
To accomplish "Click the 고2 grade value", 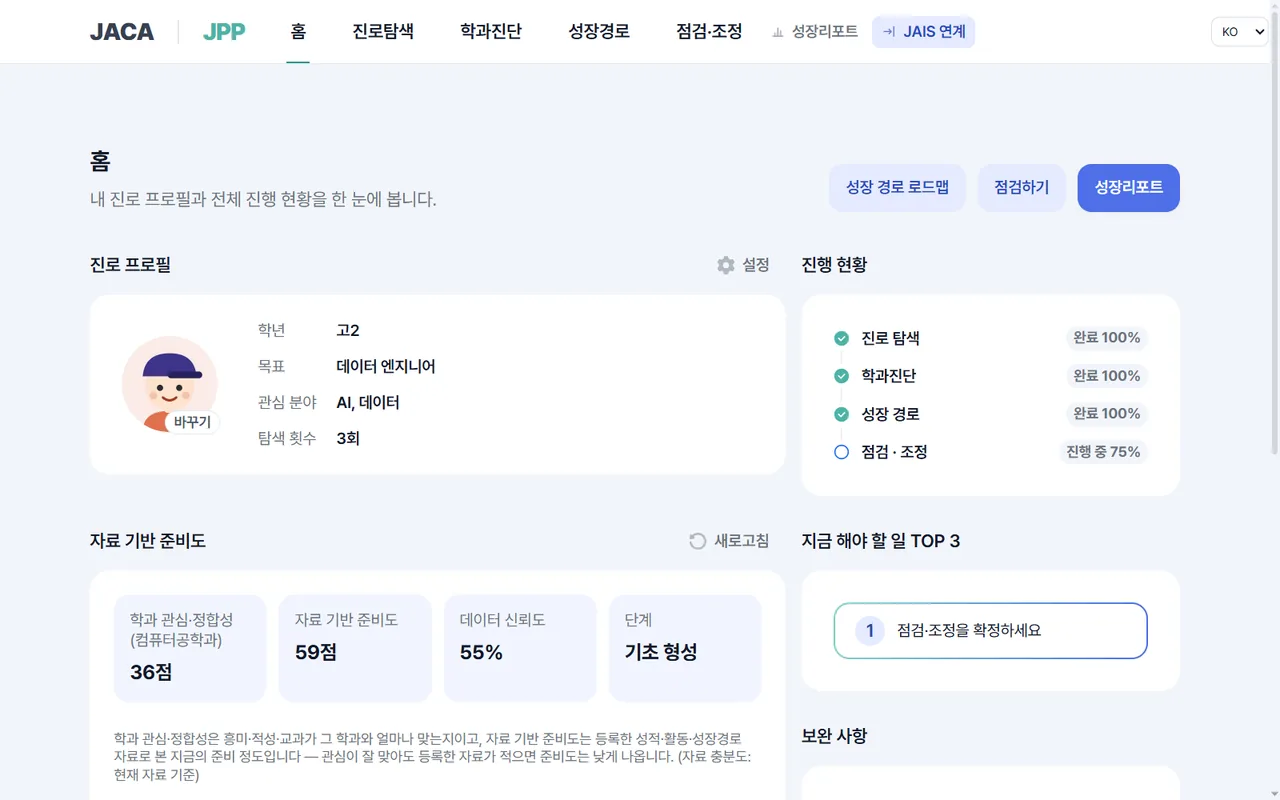I will click(348, 331).
